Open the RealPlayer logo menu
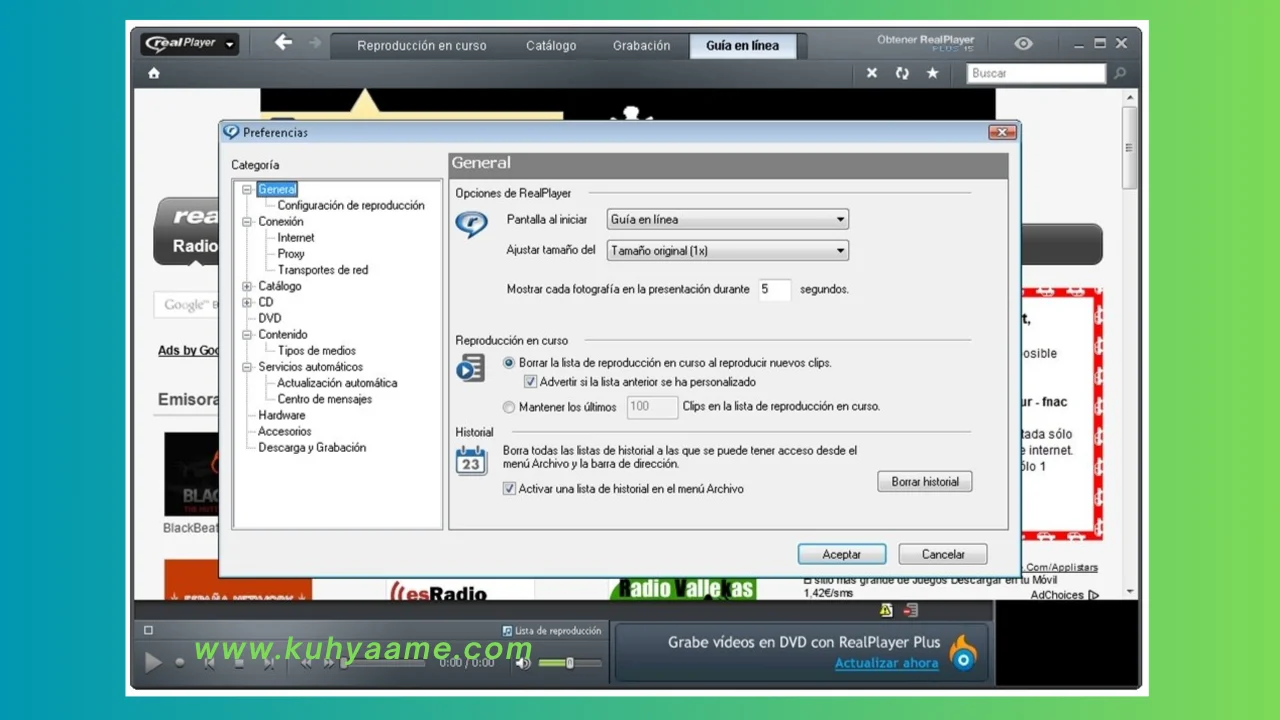The width and height of the screenshot is (1280, 720). [x=189, y=44]
